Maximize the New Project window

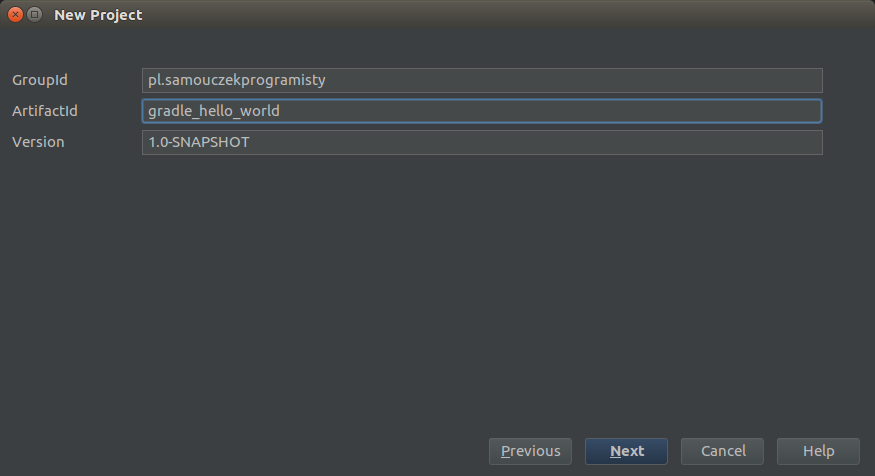(35, 15)
